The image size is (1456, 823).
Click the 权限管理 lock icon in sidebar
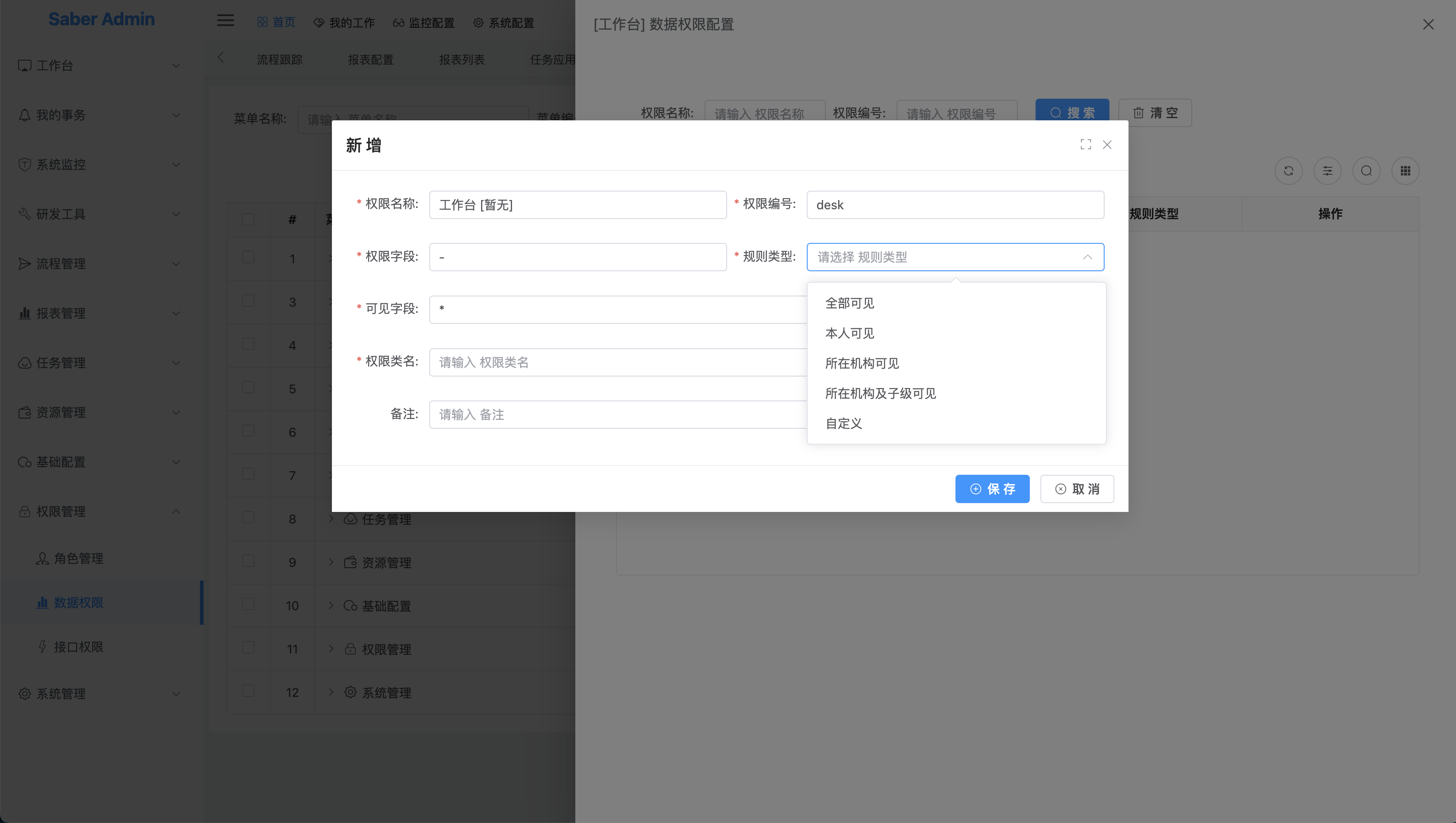pos(24,511)
